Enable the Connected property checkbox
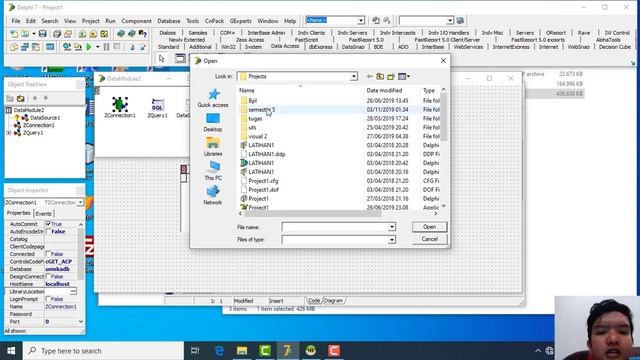Screen dimensions: 640x360 pyautogui.click(x=48, y=254)
